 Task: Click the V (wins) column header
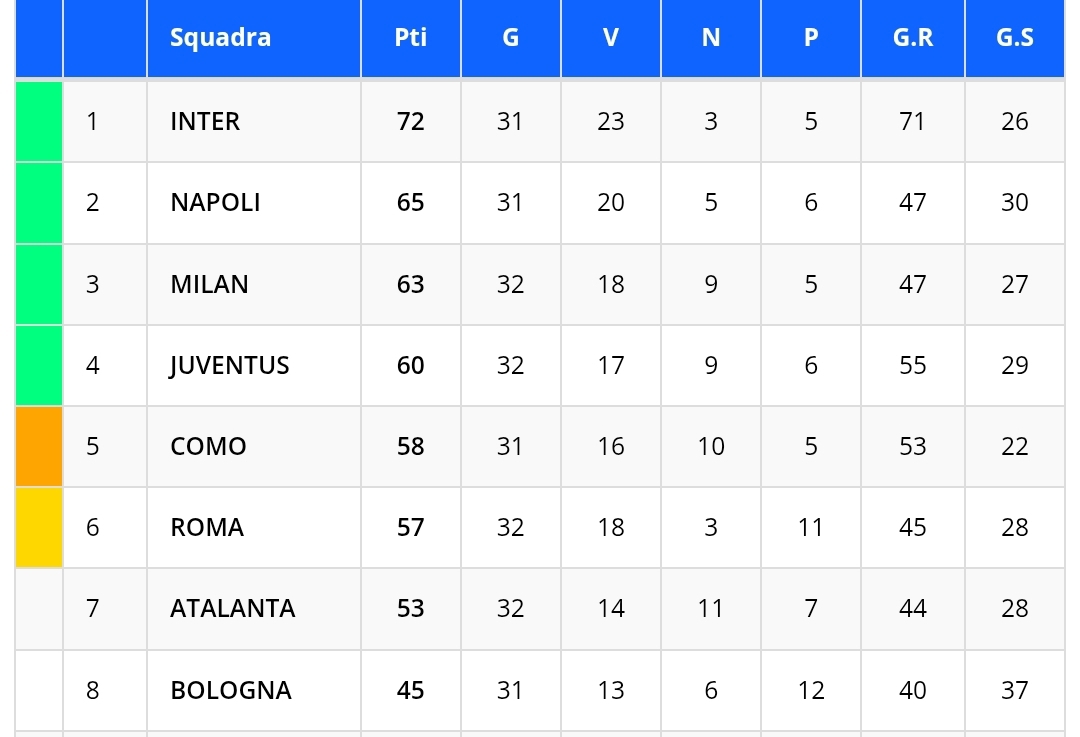[x=610, y=38]
